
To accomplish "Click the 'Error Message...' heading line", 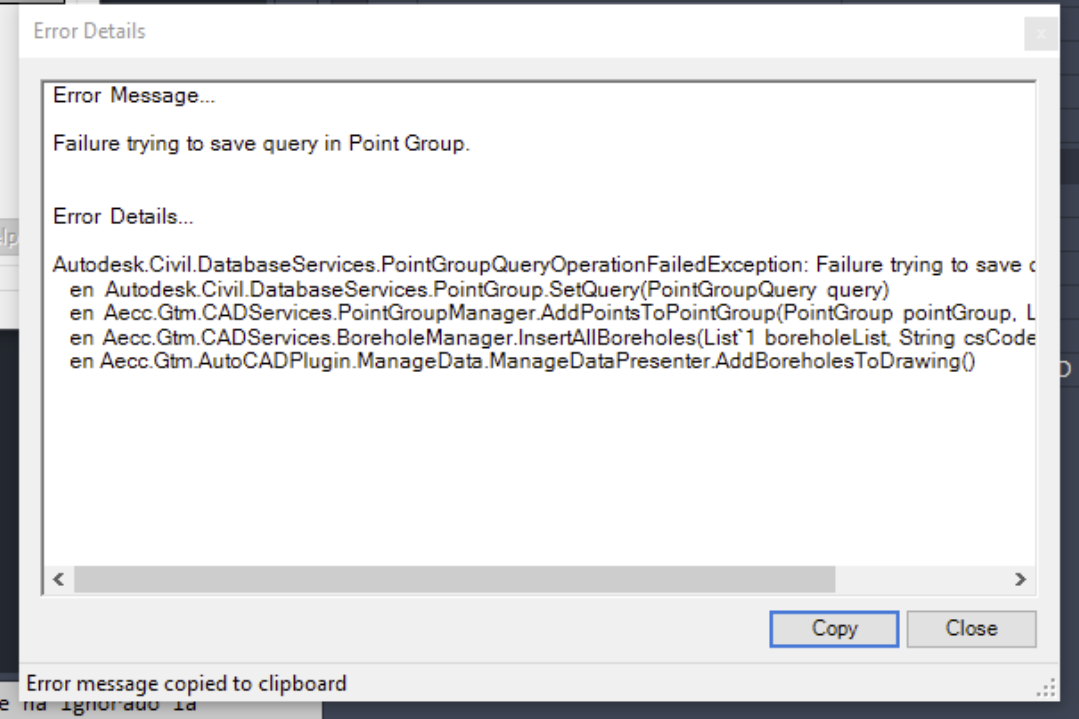I will click(134, 98).
